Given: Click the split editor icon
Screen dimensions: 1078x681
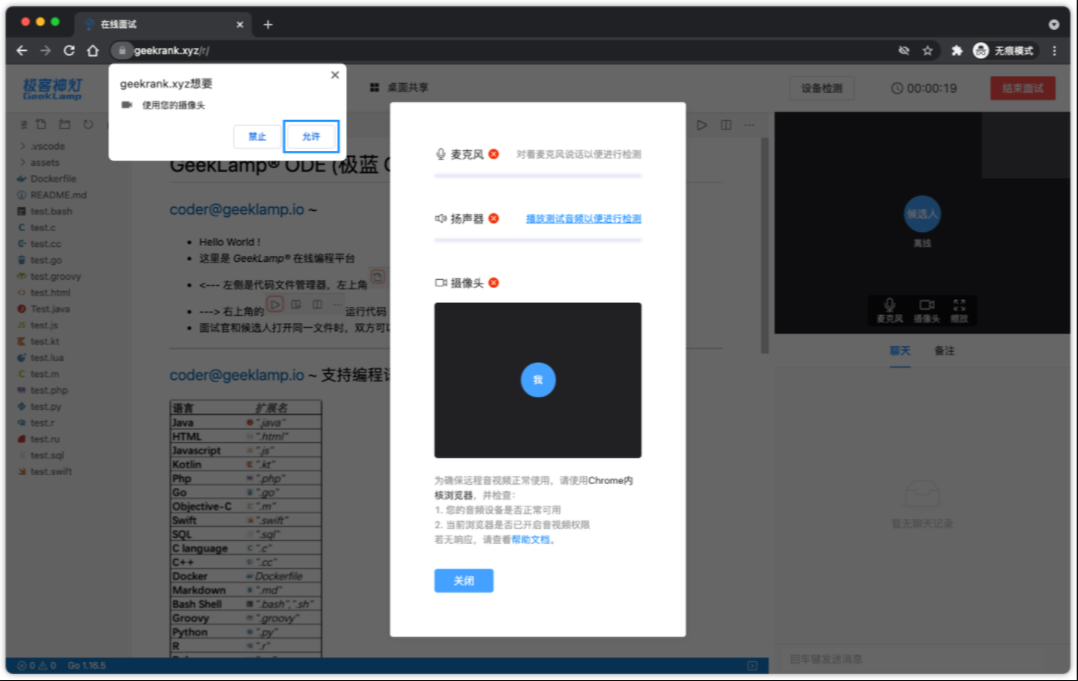Looking at the screenshot, I should click(726, 125).
